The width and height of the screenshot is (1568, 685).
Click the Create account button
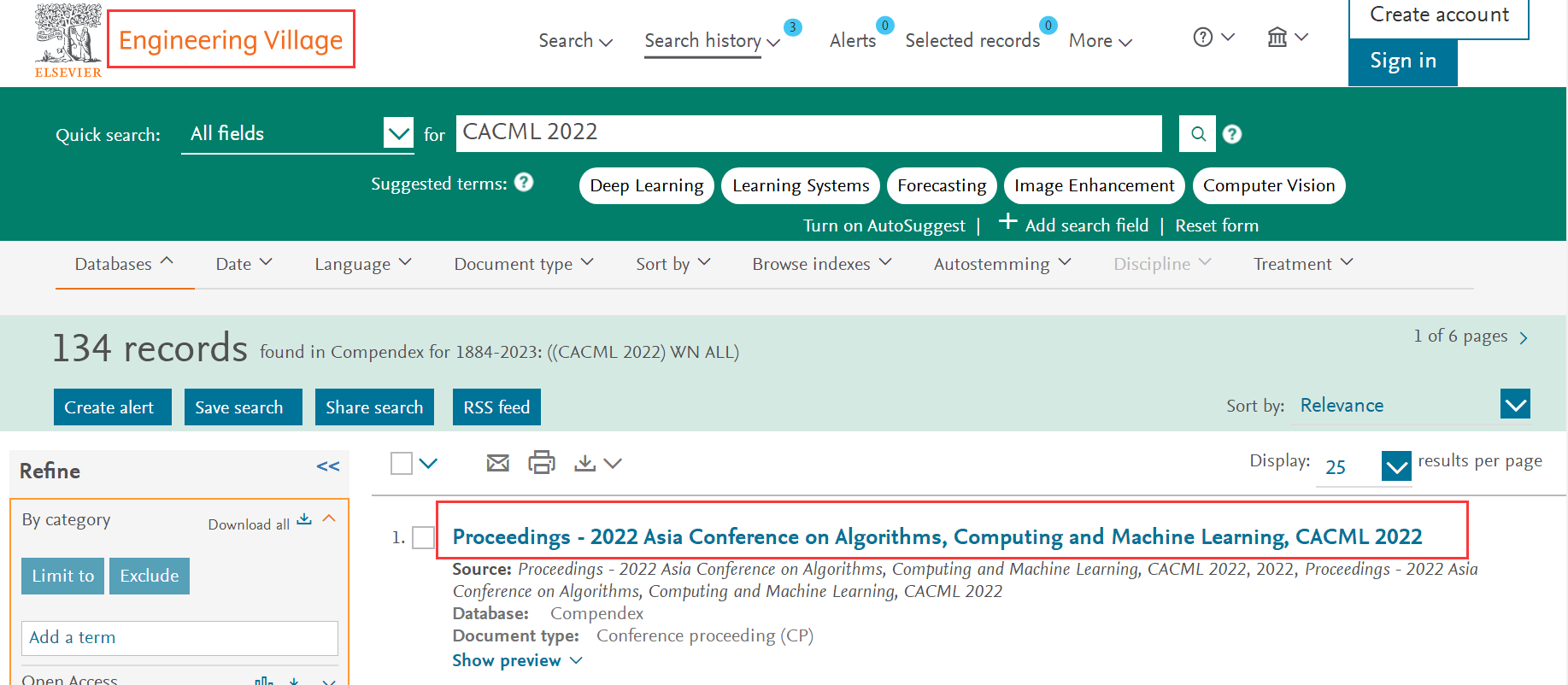[x=1439, y=17]
